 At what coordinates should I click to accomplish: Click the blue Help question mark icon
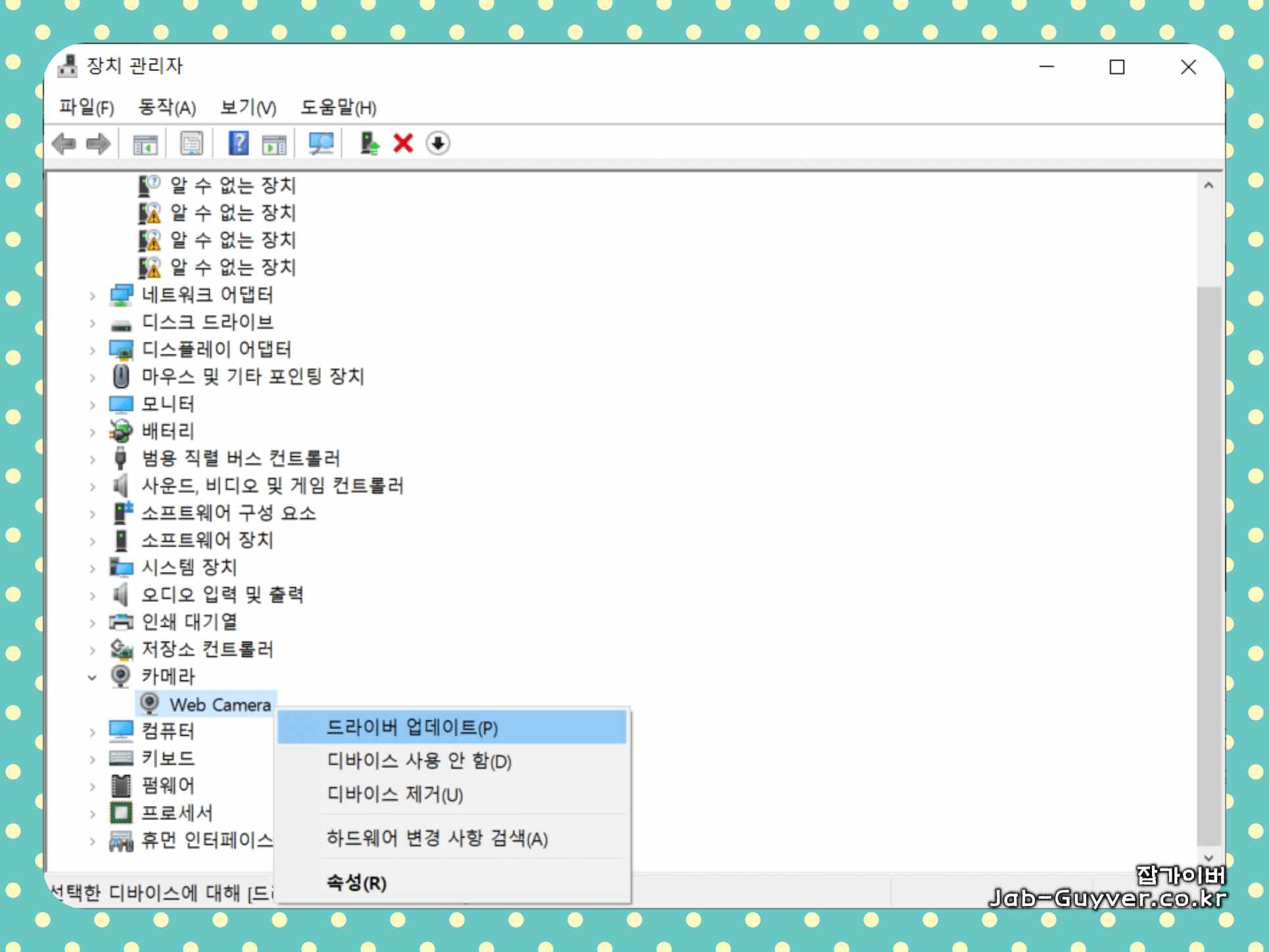click(238, 143)
